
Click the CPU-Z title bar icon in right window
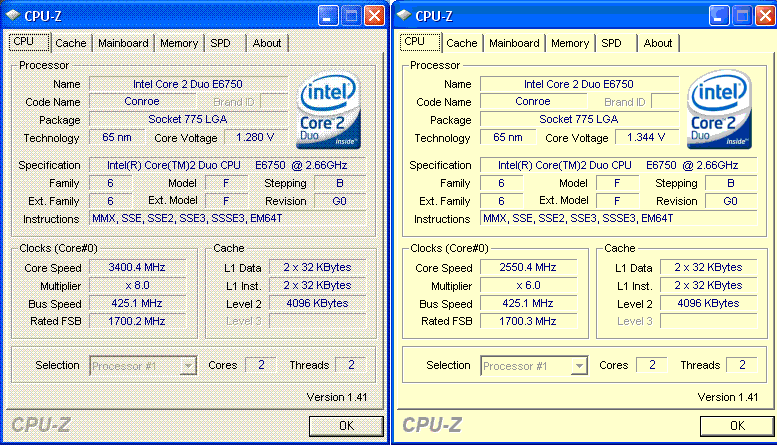[404, 15]
